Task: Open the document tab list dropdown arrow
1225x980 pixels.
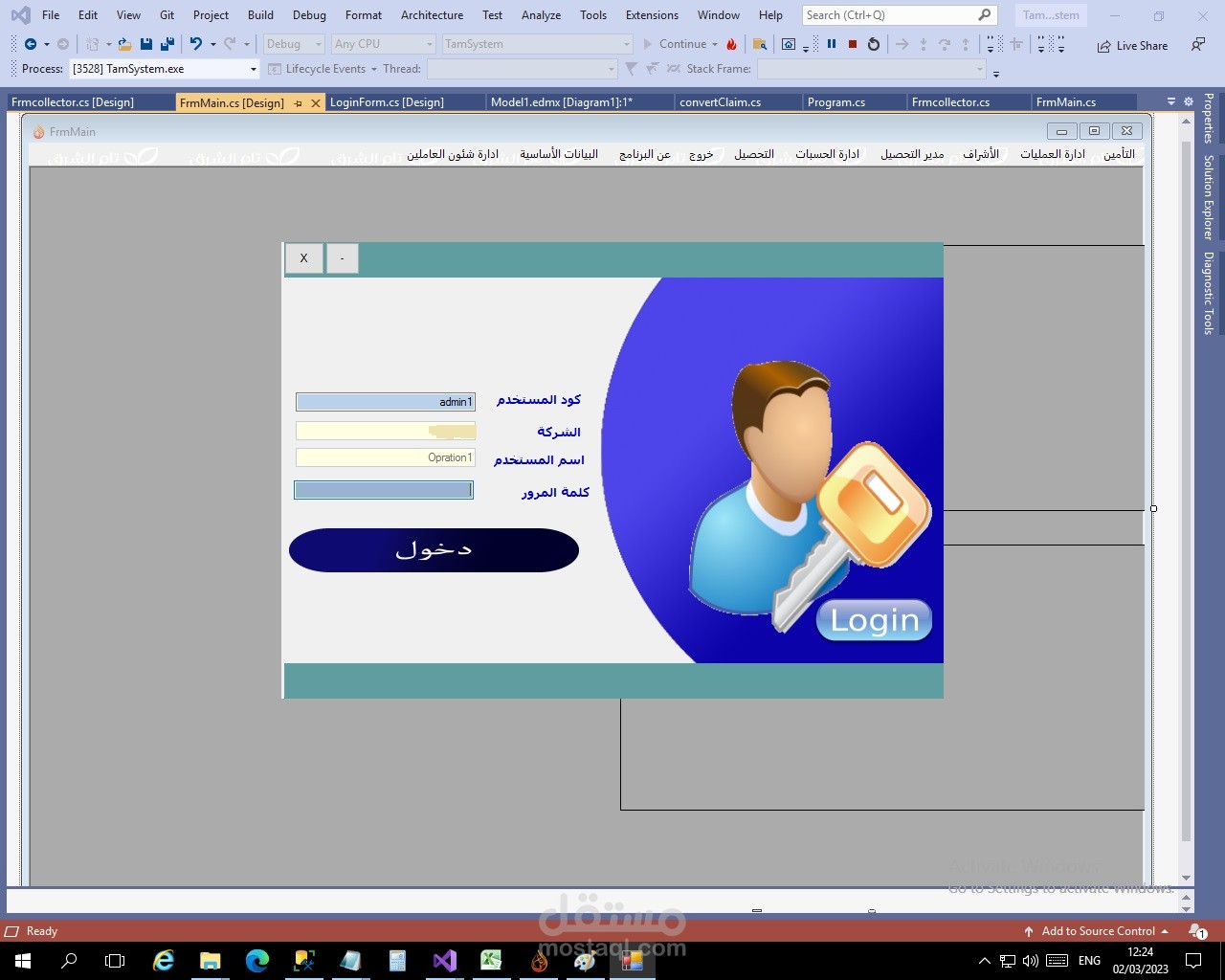Action: click(1171, 101)
